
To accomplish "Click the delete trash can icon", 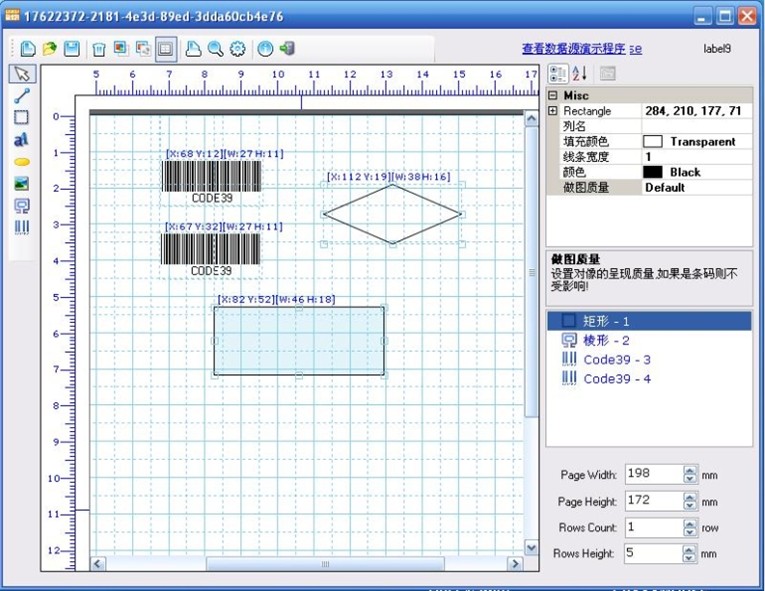I will pos(99,48).
